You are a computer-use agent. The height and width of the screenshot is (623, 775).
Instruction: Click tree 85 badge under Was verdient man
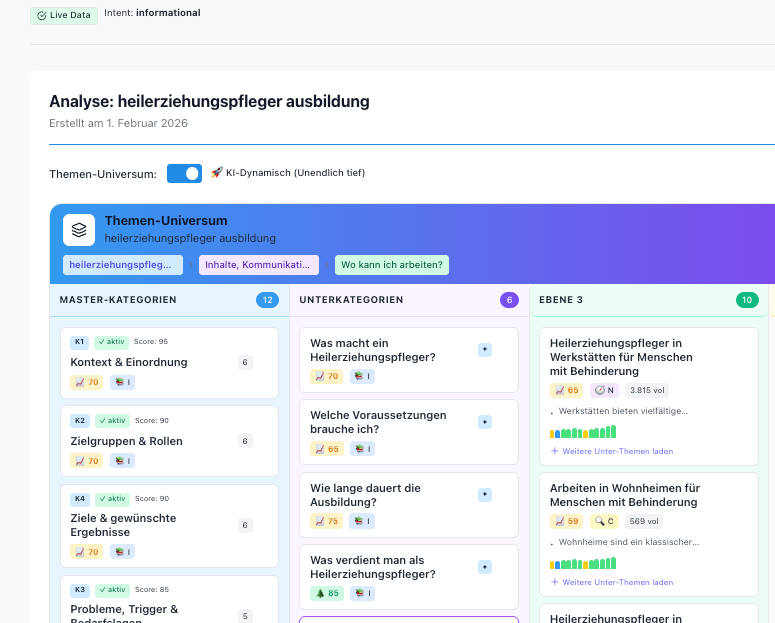pyautogui.click(x=326, y=594)
